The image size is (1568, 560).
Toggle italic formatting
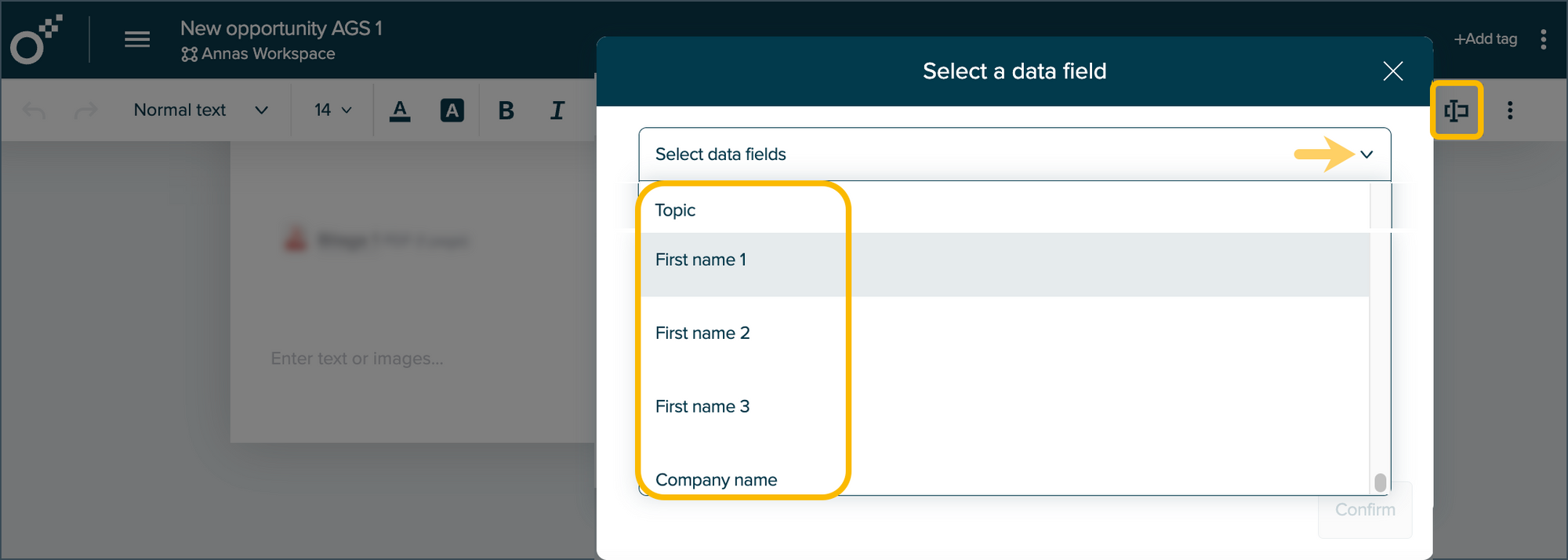tap(557, 111)
